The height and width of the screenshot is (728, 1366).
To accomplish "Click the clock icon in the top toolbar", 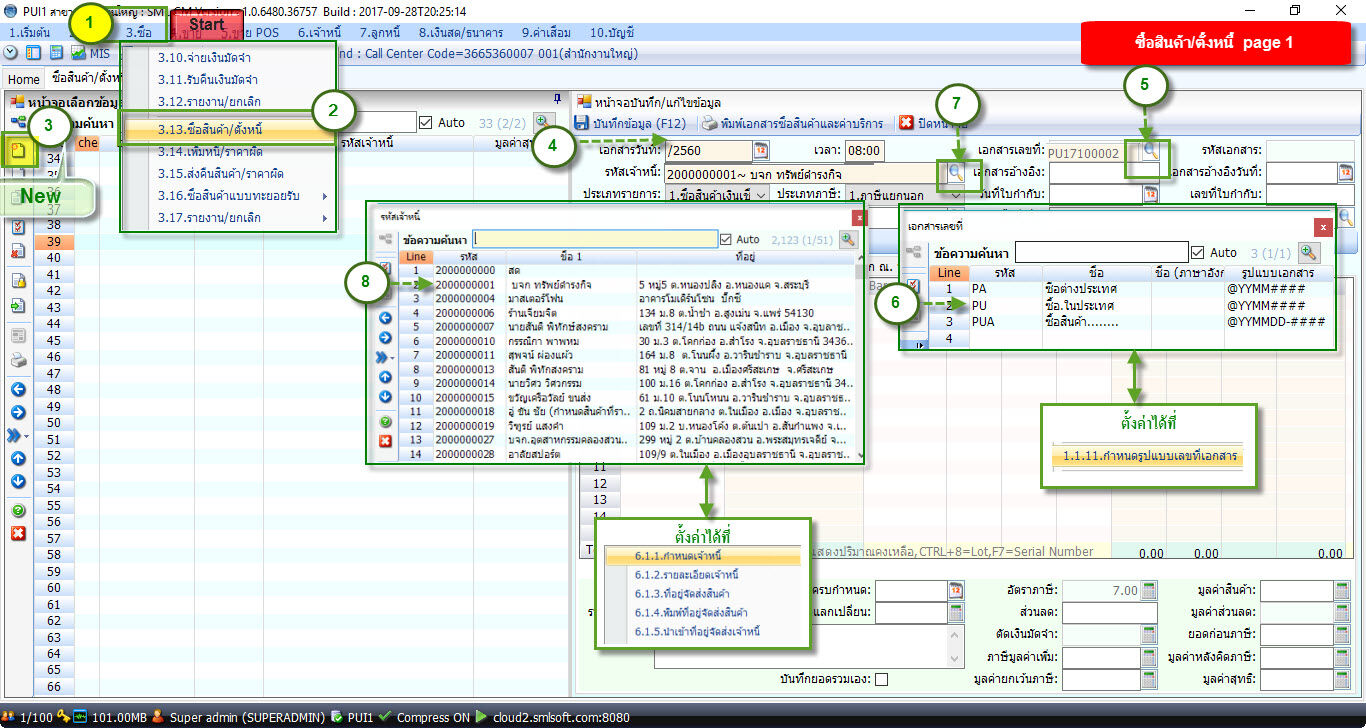I will pyautogui.click(x=11, y=53).
